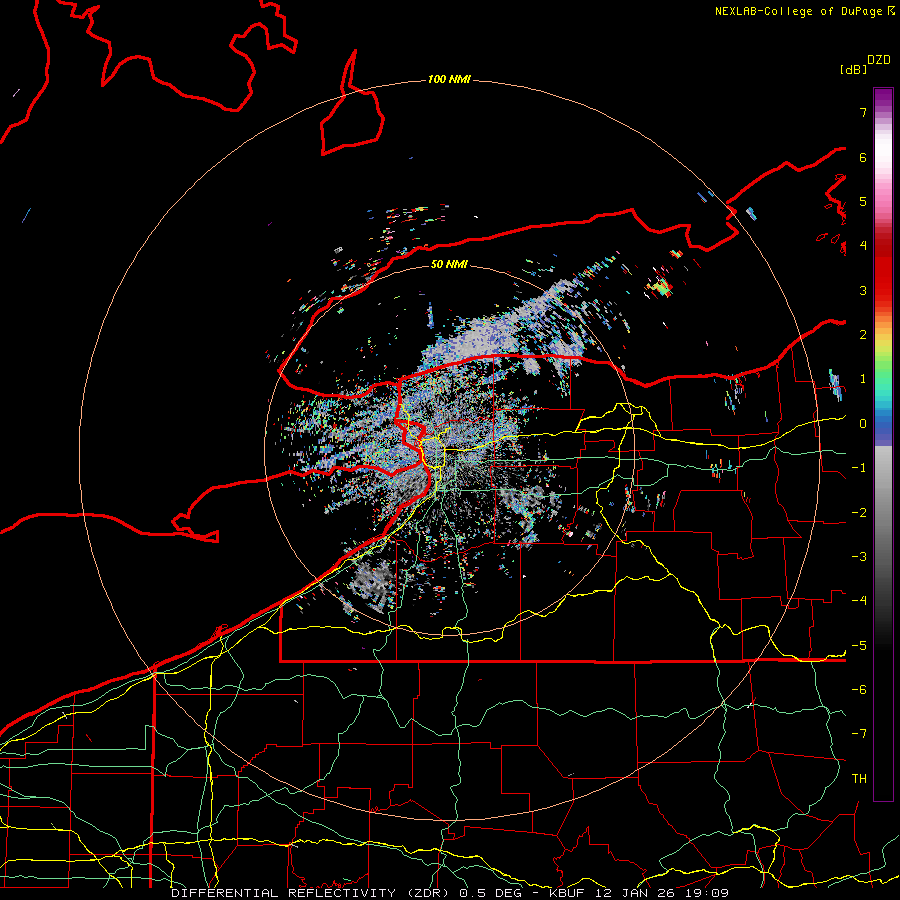
Task: Click the KBUF 12 JAN 26 19:09 timestamp
Action: (639, 893)
